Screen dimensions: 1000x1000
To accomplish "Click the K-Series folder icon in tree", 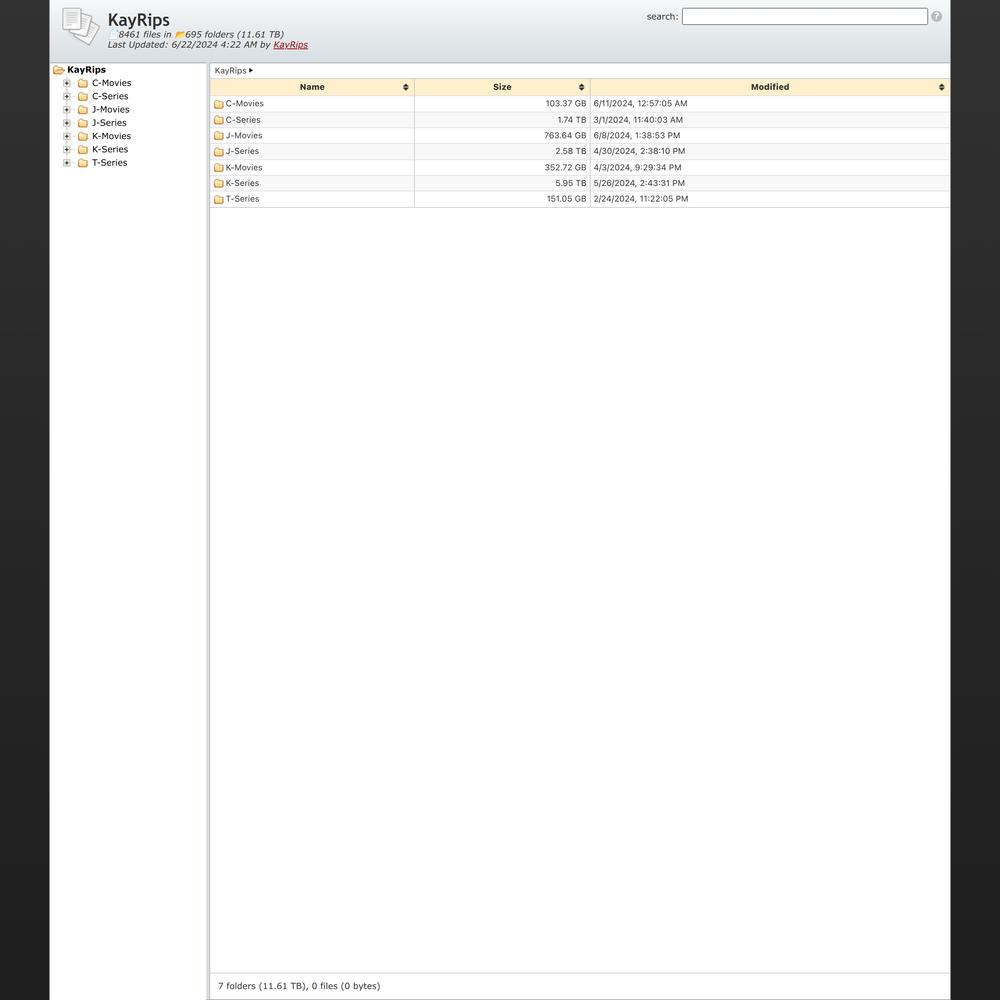I will pyautogui.click(x=83, y=150).
